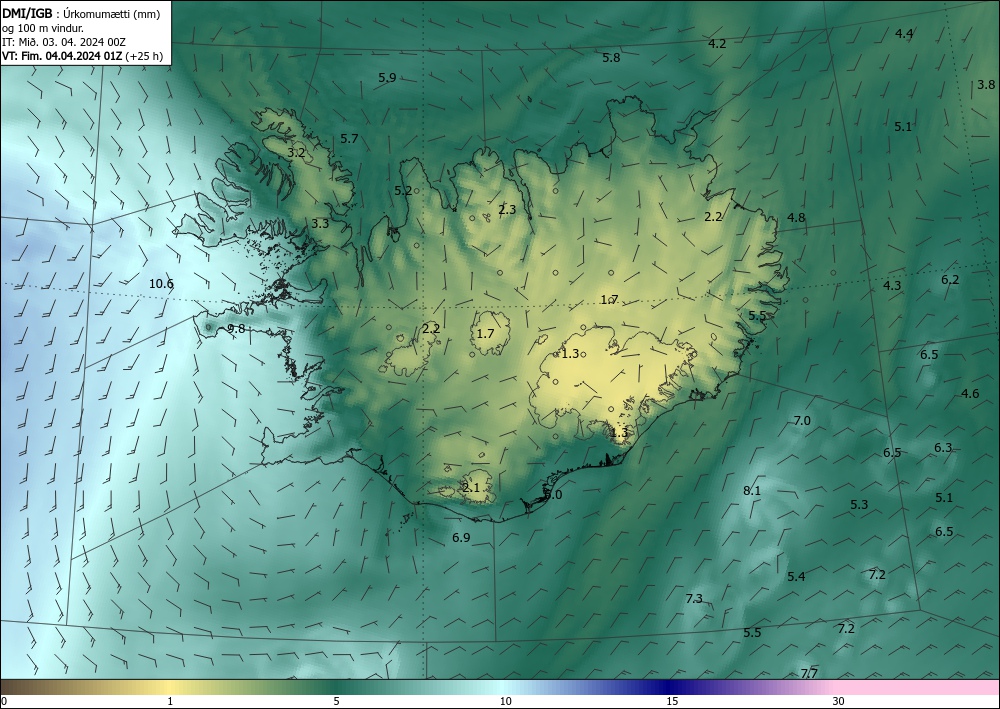The width and height of the screenshot is (1000, 709).
Task: Click the 8.1 value over the ocean
Action: [x=752, y=490]
